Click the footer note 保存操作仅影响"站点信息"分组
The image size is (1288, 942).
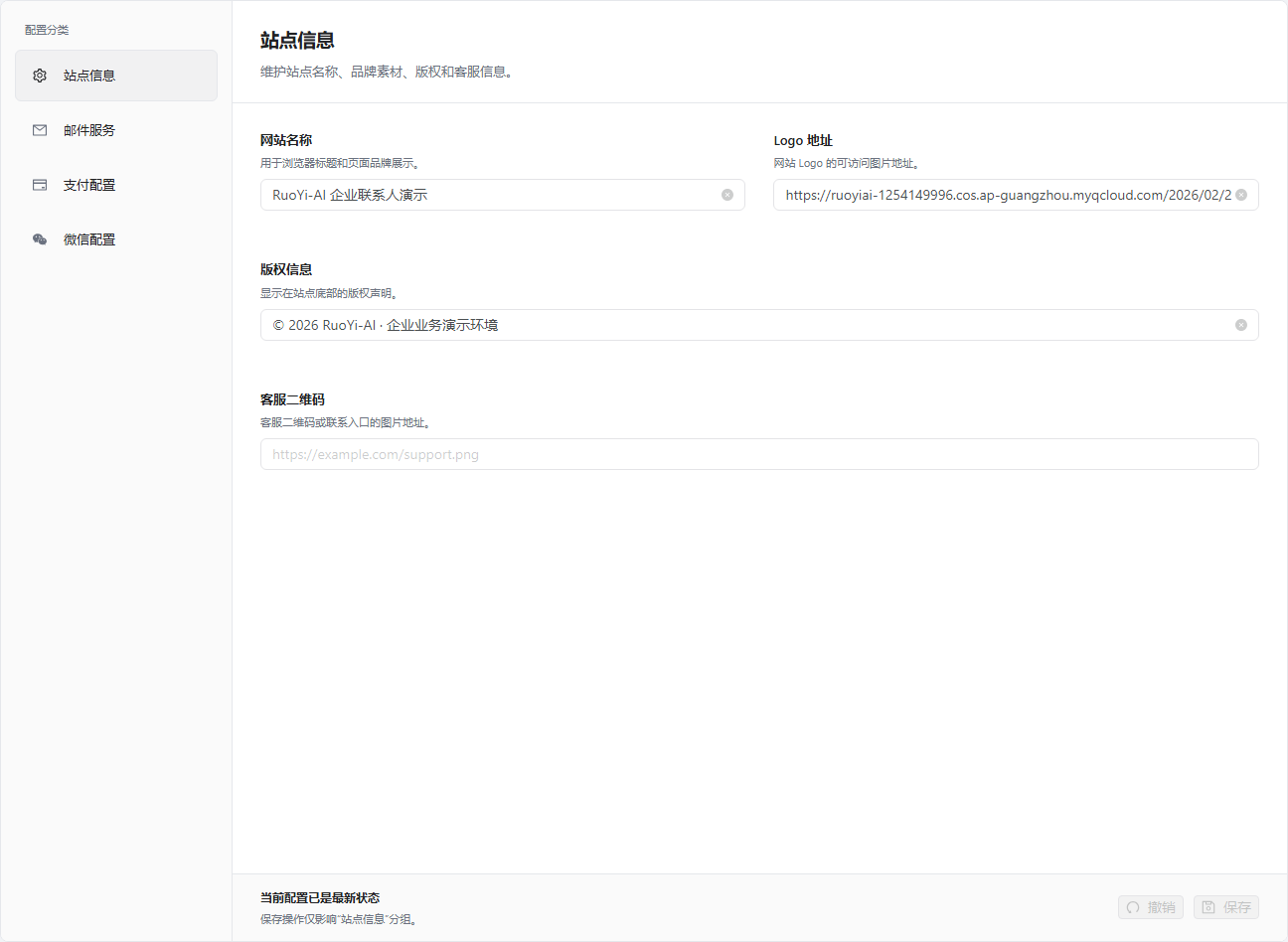pyautogui.click(x=341, y=919)
